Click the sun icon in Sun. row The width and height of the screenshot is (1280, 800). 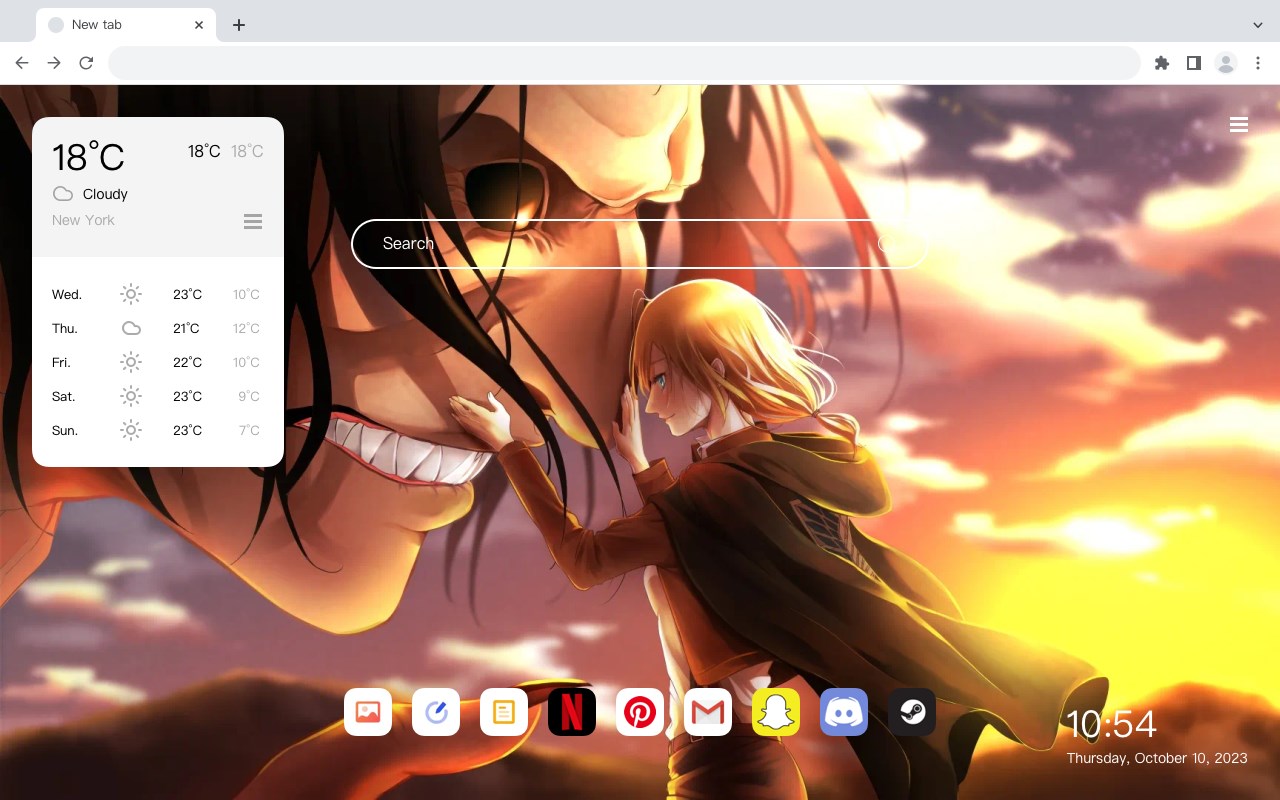(x=131, y=430)
